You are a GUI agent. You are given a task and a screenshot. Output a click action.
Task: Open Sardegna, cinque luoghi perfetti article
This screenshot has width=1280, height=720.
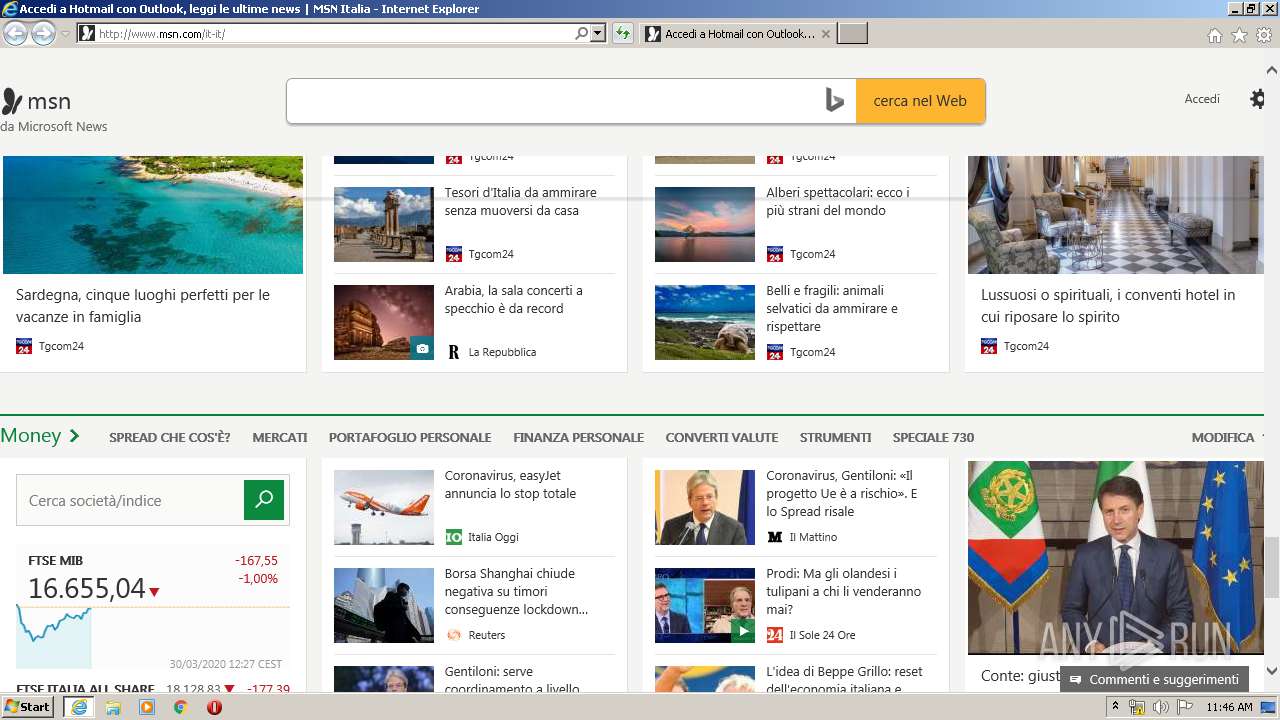click(x=143, y=306)
